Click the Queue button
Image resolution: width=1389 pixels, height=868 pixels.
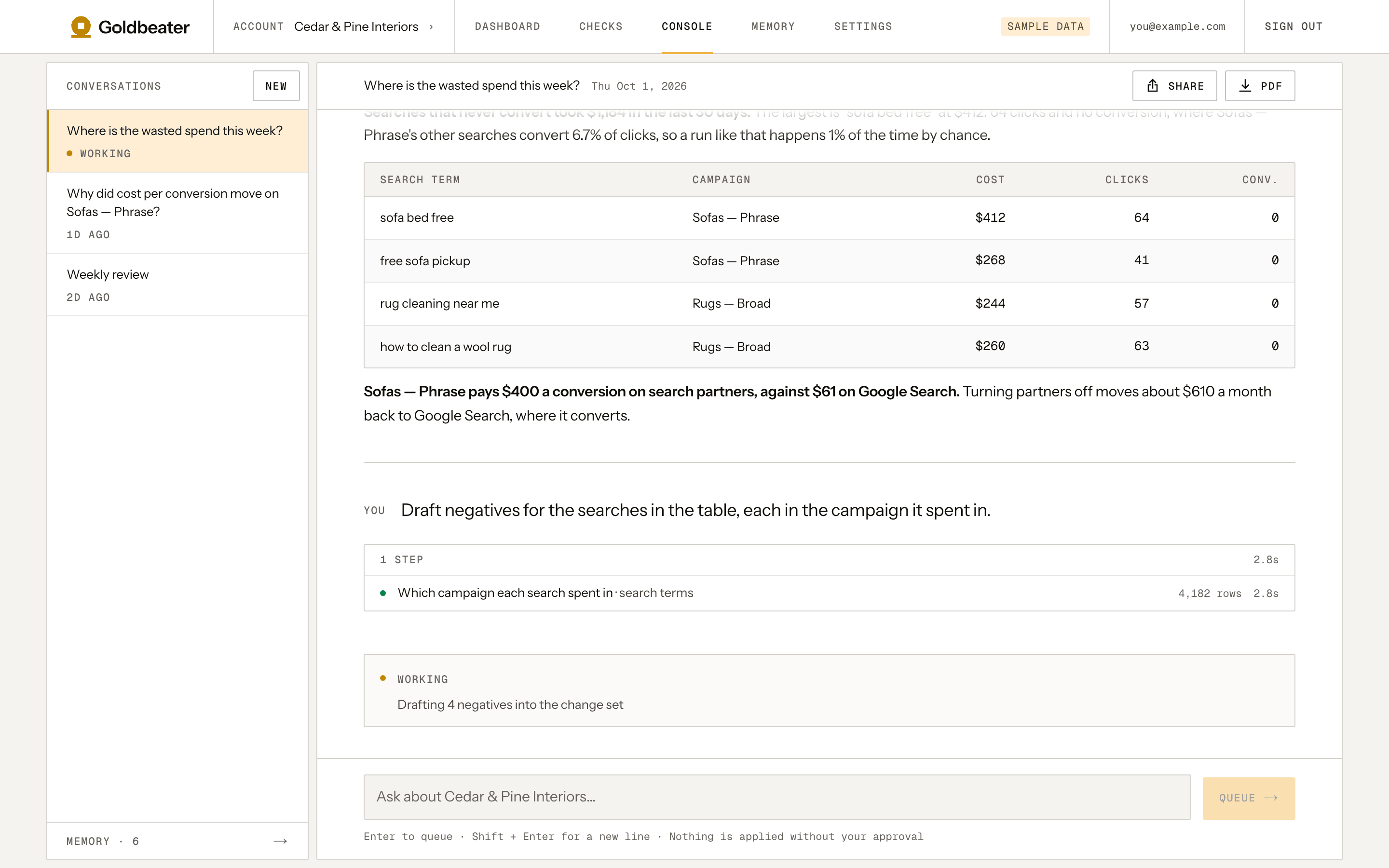click(1248, 798)
